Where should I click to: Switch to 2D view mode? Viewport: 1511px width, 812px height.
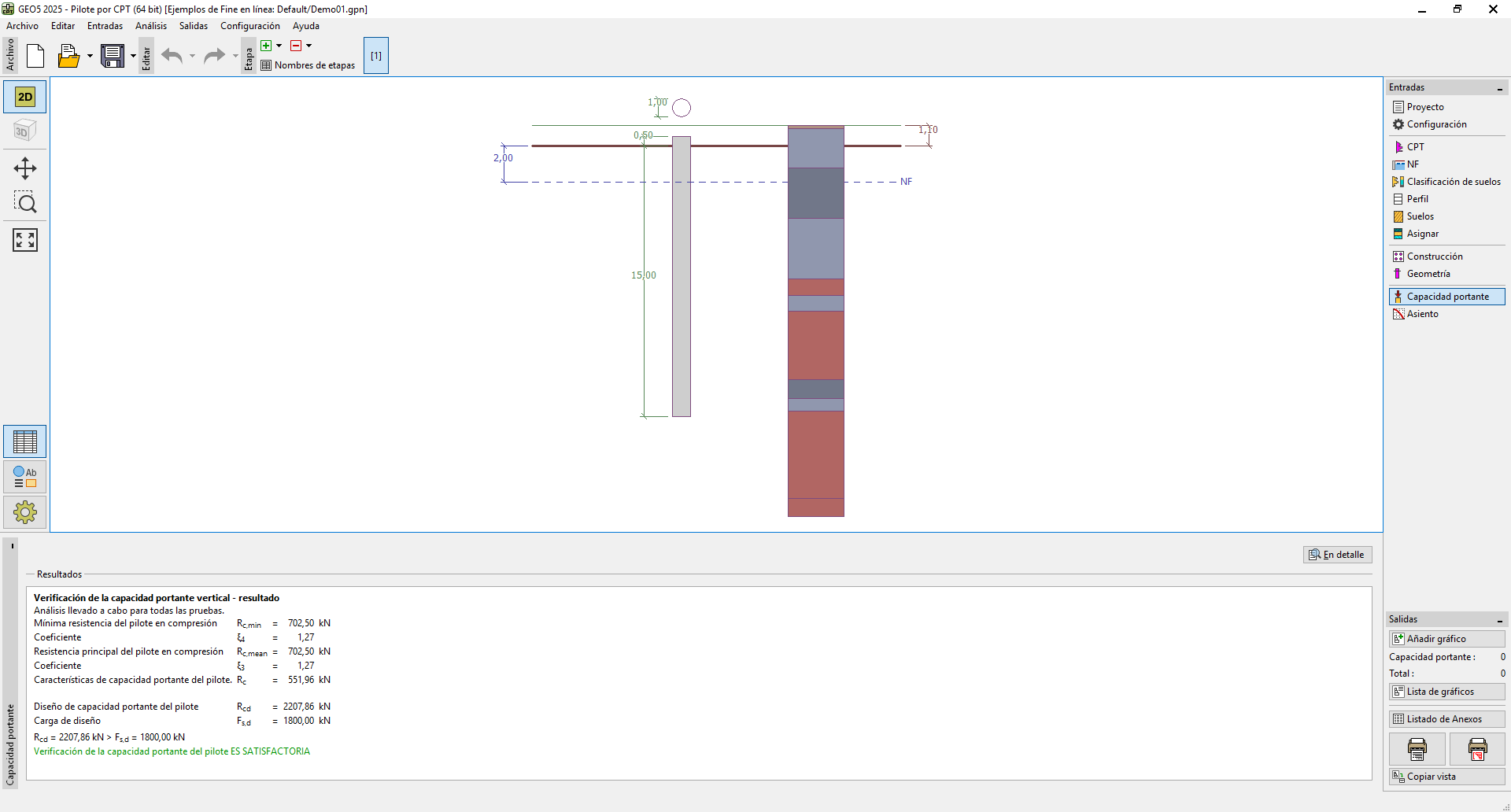[25, 97]
